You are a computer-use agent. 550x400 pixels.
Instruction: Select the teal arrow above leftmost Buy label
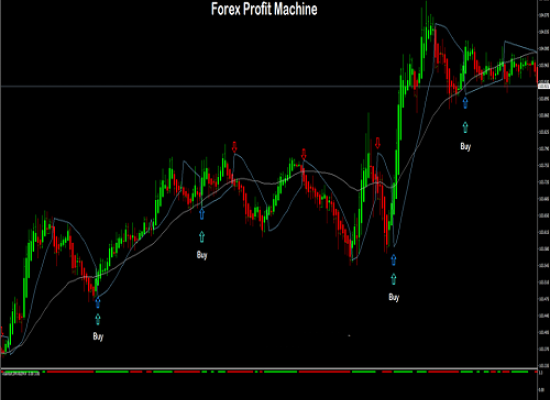tap(98, 319)
